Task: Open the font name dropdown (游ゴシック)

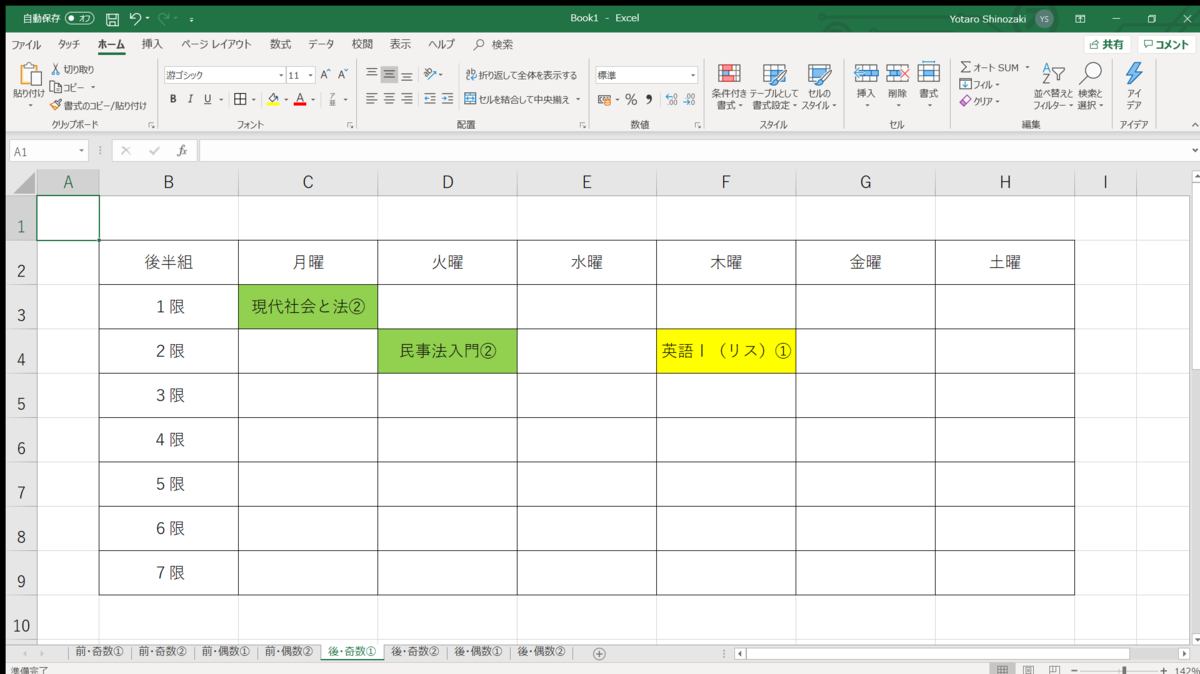Action: click(x=281, y=75)
